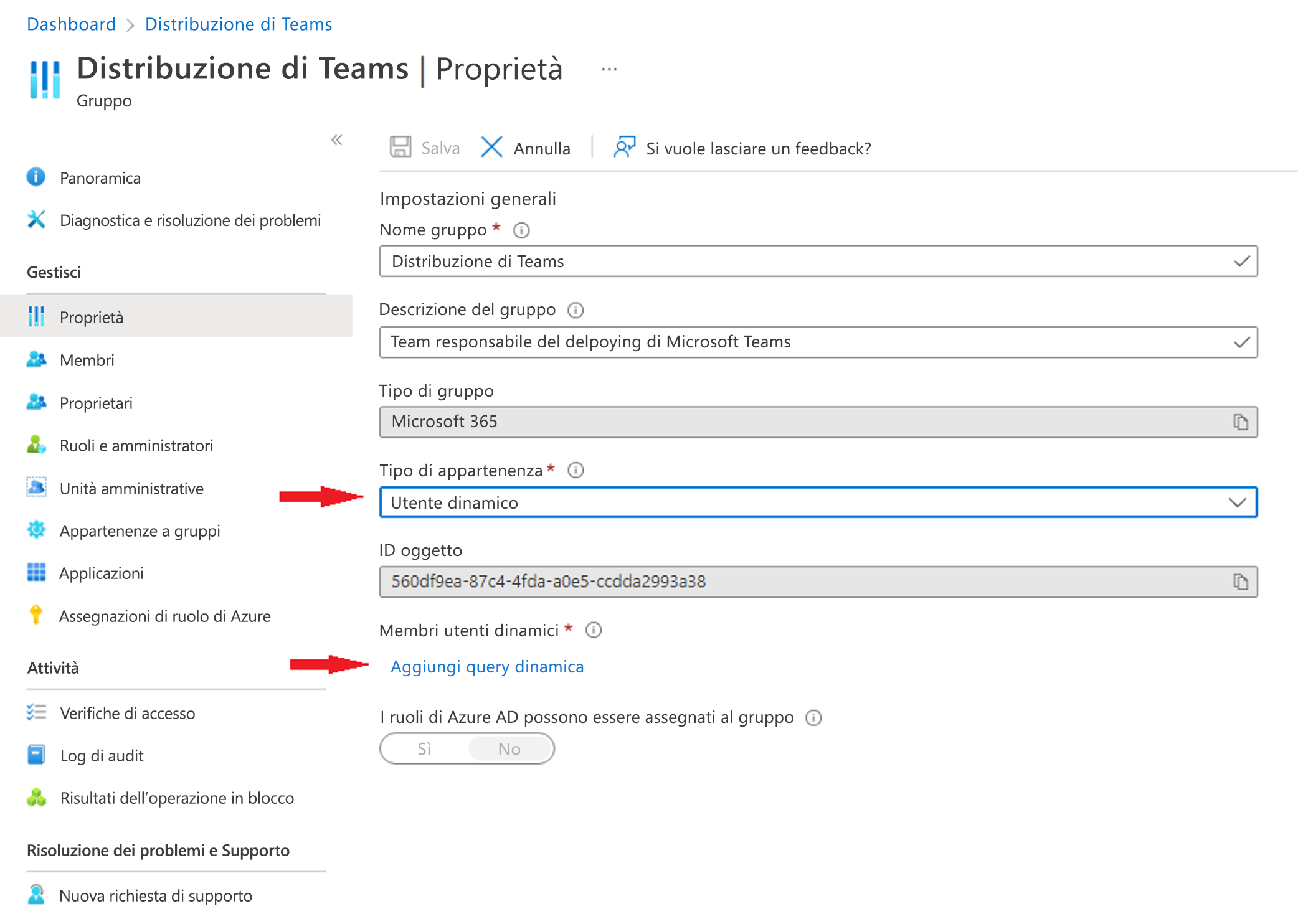Show info tooltip for Membri utenti dinamici
This screenshot has width=1298, height=924.
click(x=594, y=630)
